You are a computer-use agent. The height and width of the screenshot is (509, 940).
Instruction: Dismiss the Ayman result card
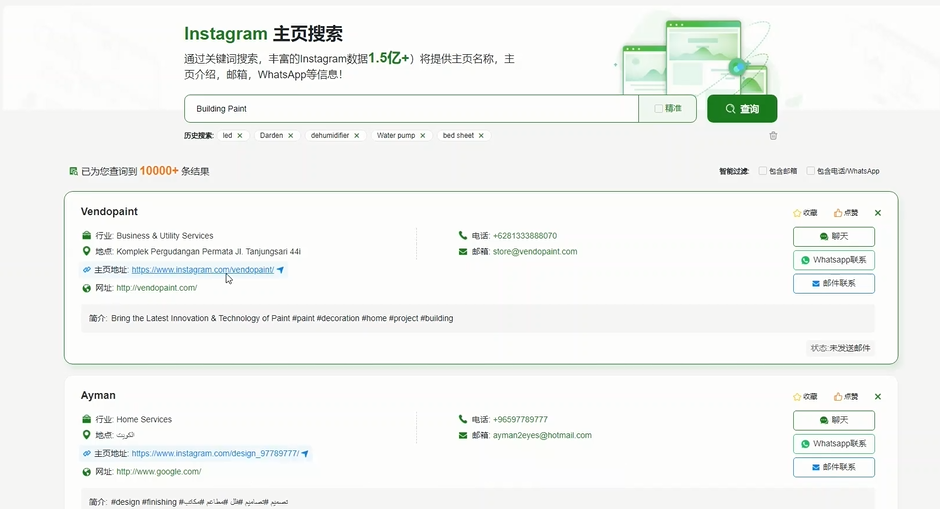click(878, 397)
